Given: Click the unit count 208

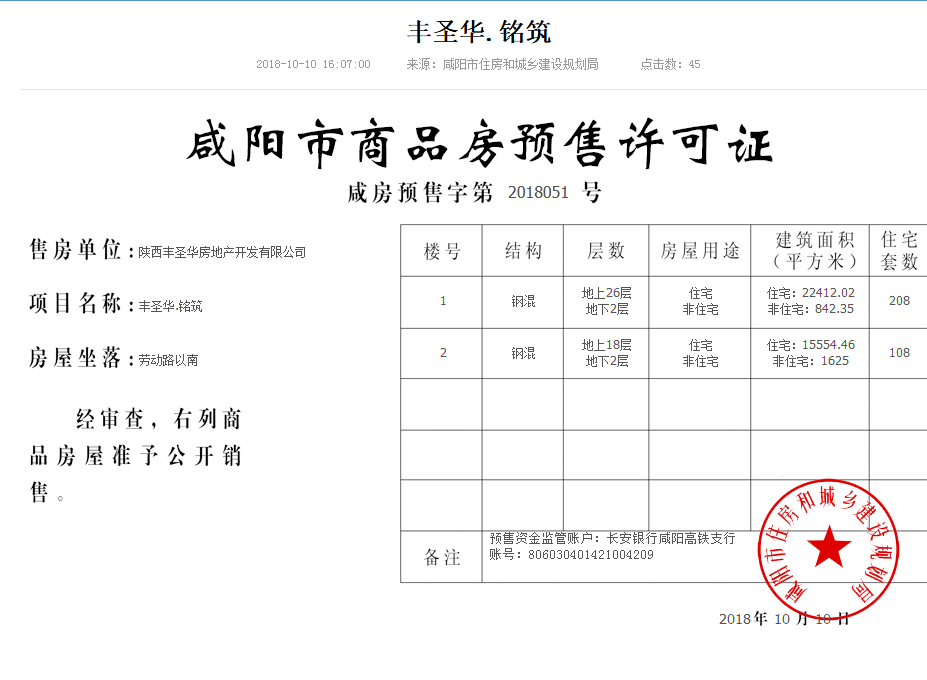Looking at the screenshot, I should (899, 301).
